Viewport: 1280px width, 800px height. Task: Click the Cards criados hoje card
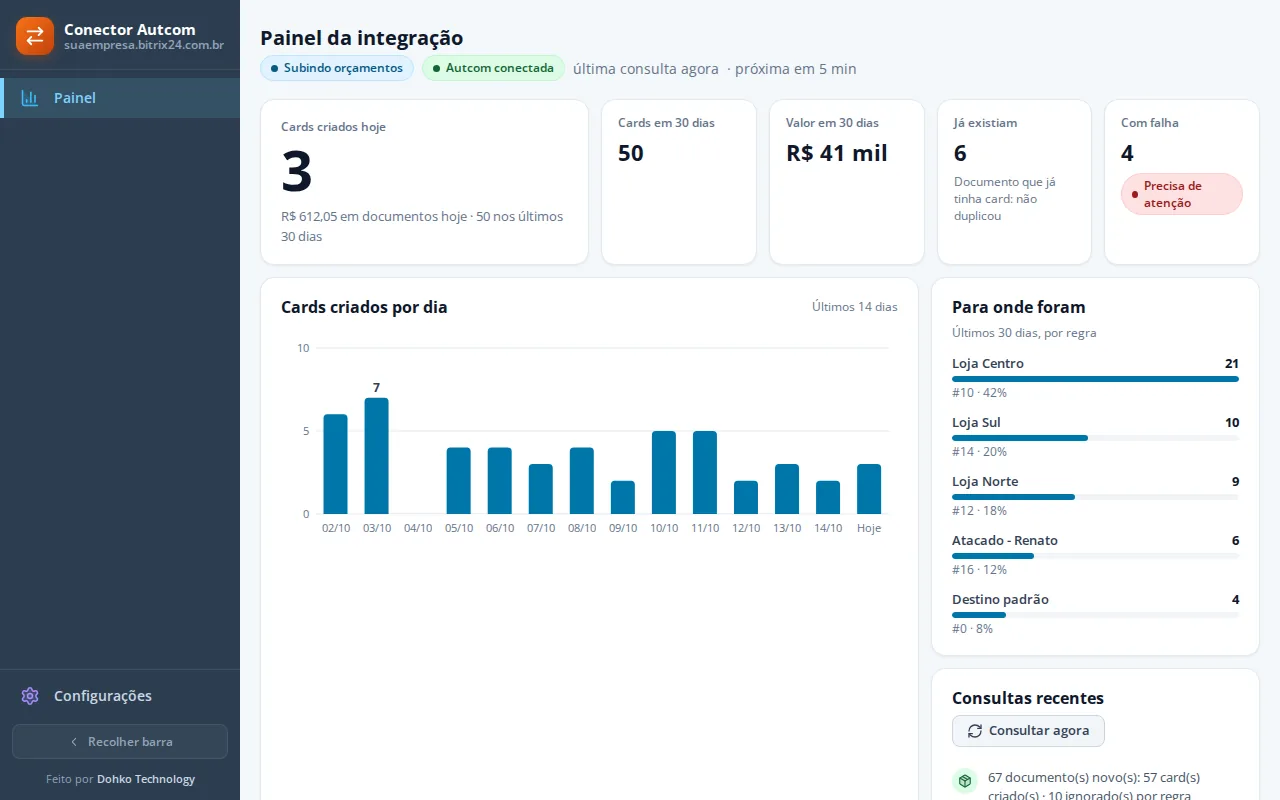coord(425,182)
